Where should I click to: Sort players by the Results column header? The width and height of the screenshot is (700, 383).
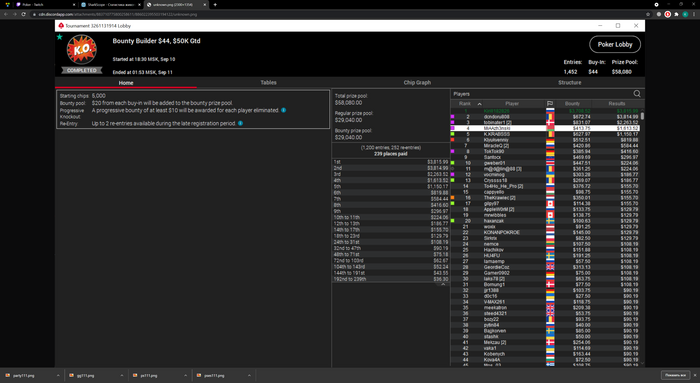coord(617,104)
